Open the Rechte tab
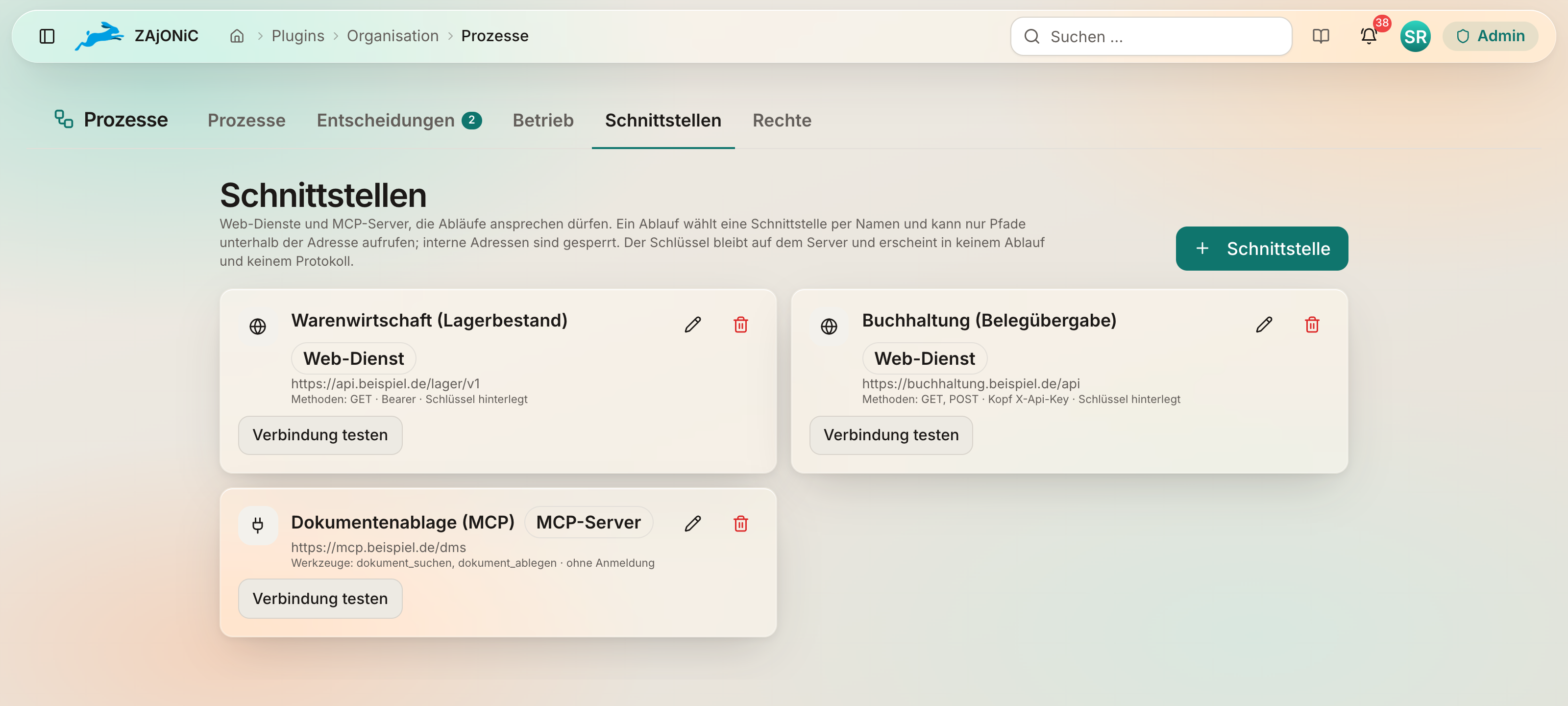Screen dimensions: 1568x706 click(x=782, y=120)
